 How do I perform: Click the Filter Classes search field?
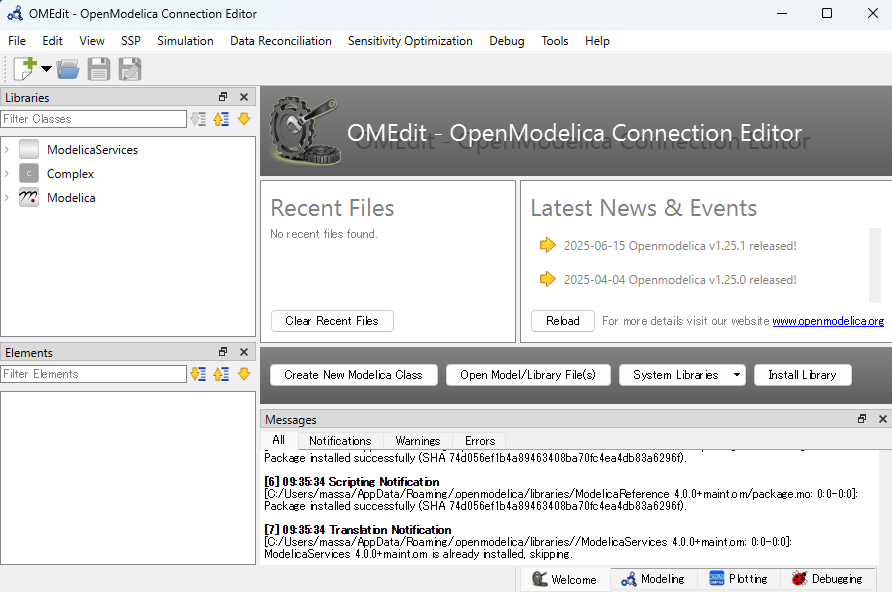point(93,119)
